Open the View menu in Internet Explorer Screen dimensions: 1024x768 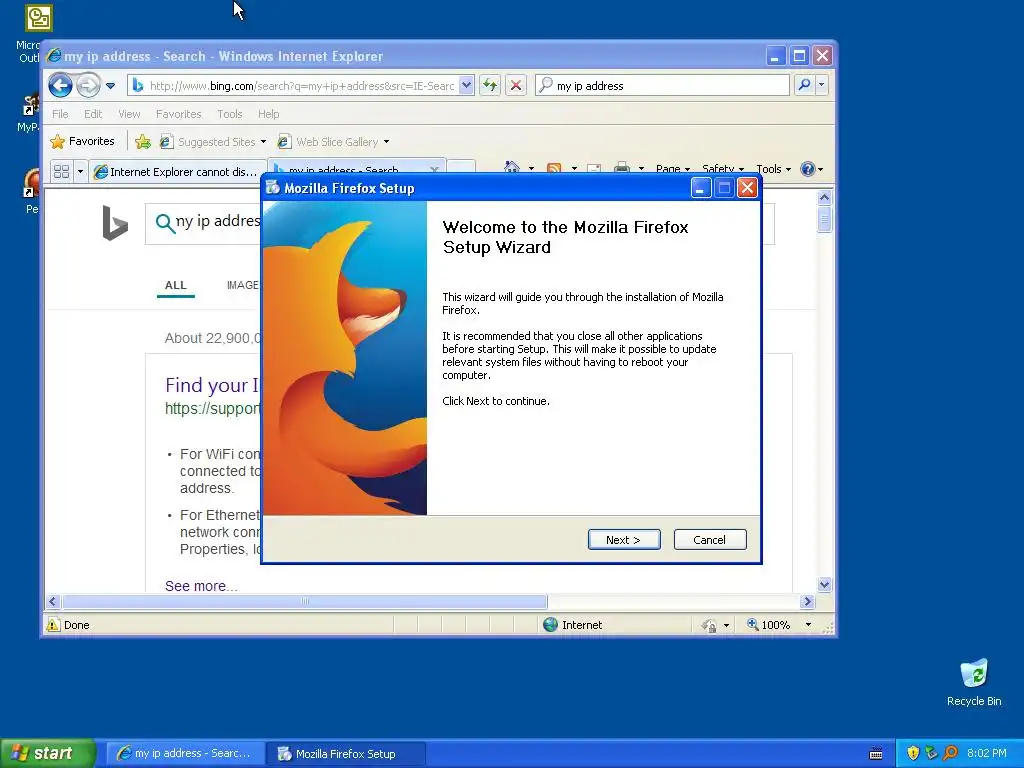[129, 114]
